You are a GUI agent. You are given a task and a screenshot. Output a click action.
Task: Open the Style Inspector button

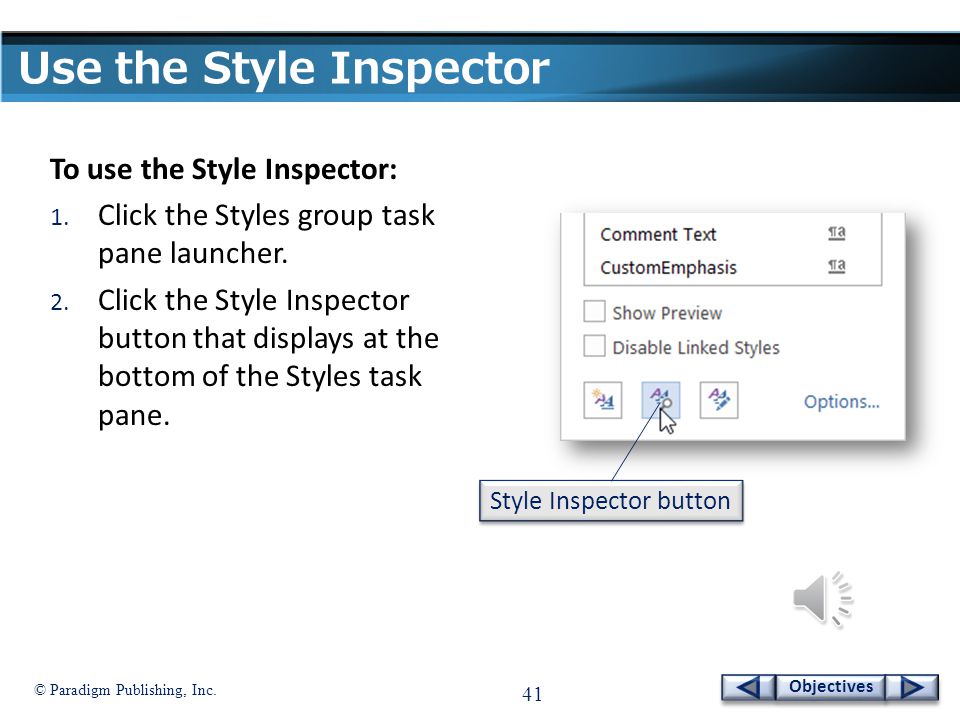click(661, 400)
